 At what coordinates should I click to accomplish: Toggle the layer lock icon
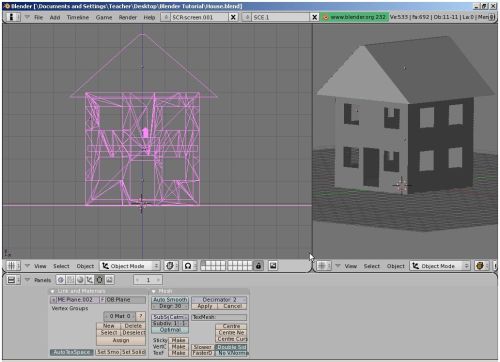pyautogui.click(x=258, y=266)
